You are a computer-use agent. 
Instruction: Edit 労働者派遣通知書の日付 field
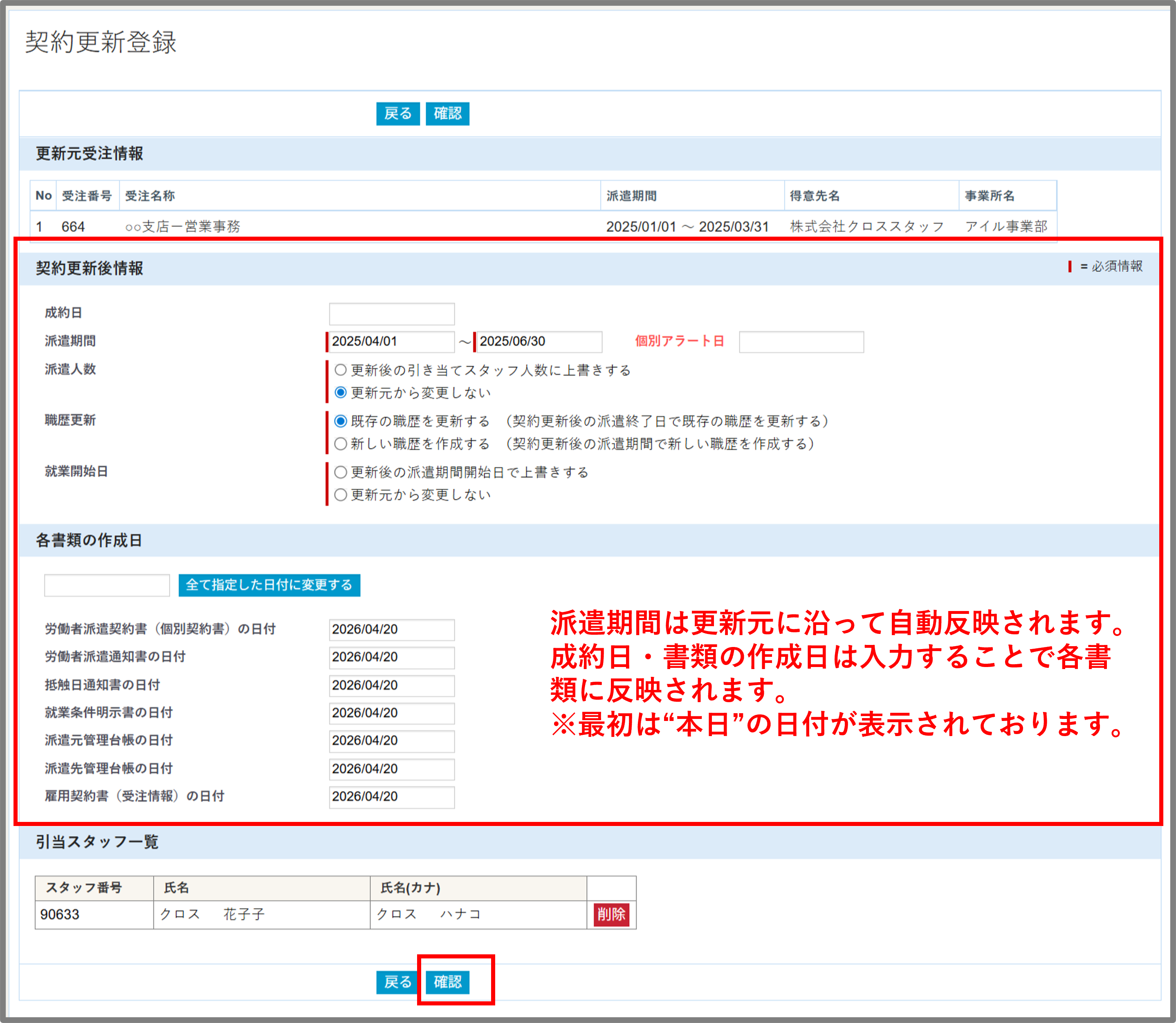392,658
